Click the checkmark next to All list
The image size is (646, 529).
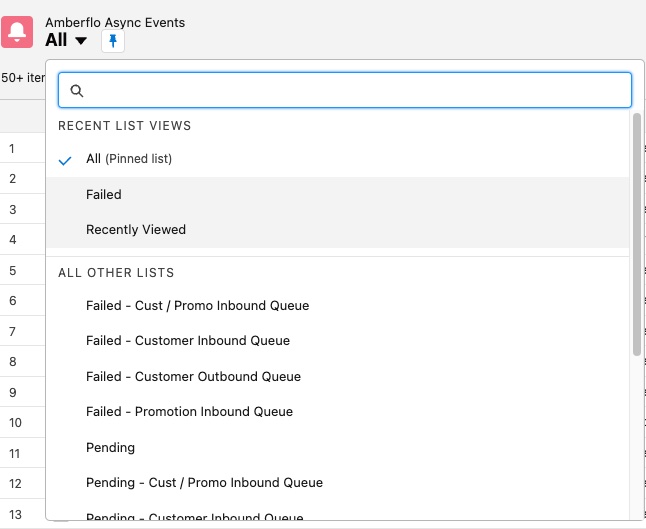click(66, 159)
